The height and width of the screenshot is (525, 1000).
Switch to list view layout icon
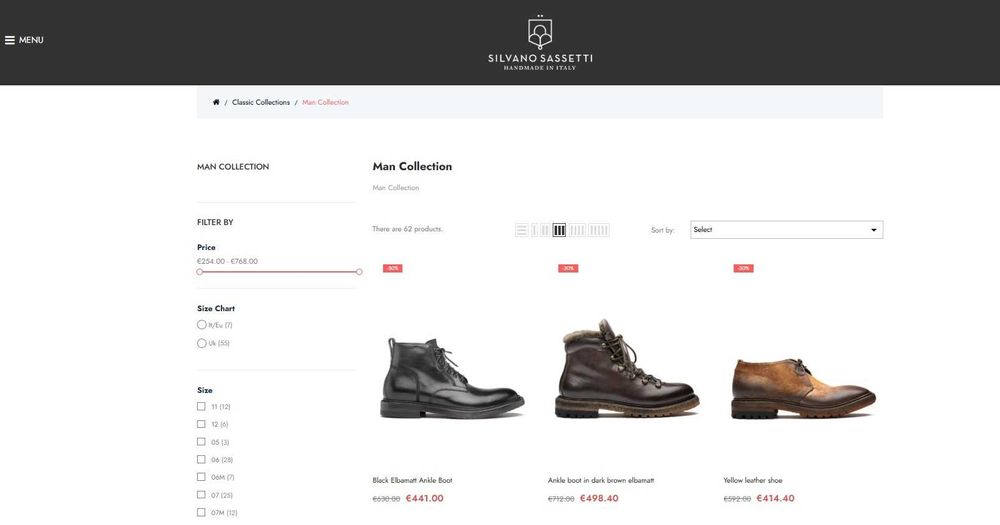pos(522,230)
